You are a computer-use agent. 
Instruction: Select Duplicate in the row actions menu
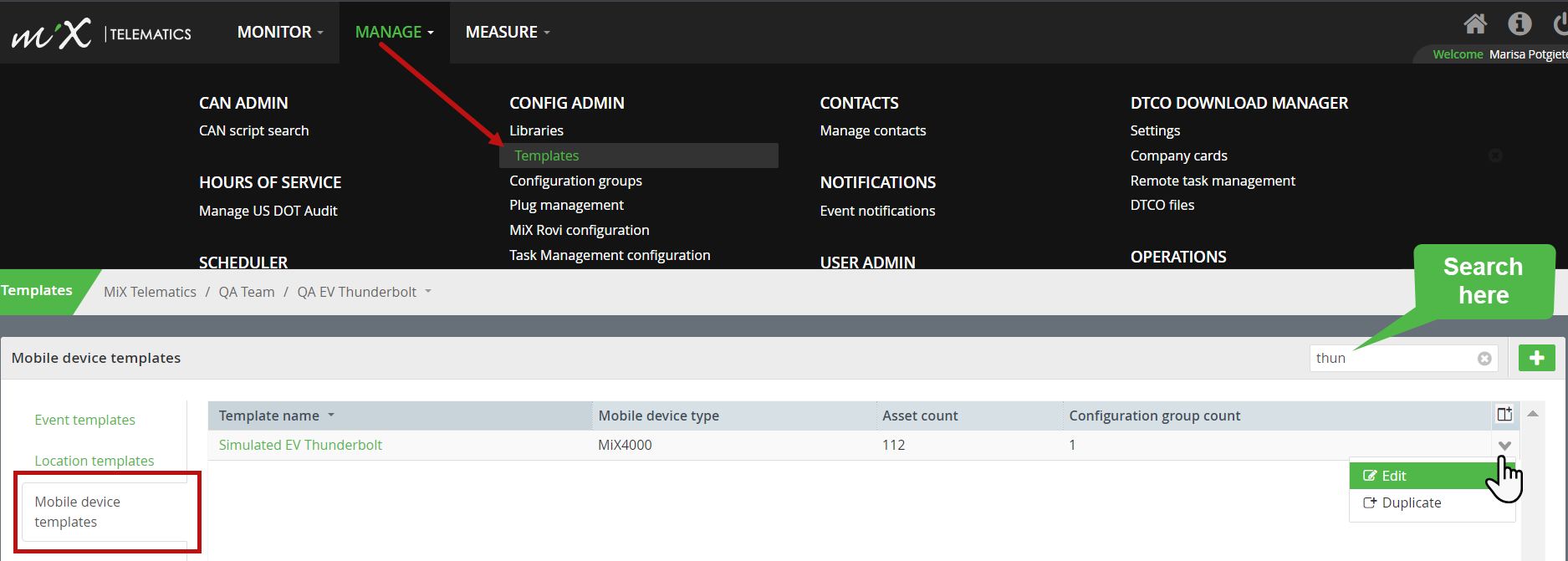click(1411, 502)
